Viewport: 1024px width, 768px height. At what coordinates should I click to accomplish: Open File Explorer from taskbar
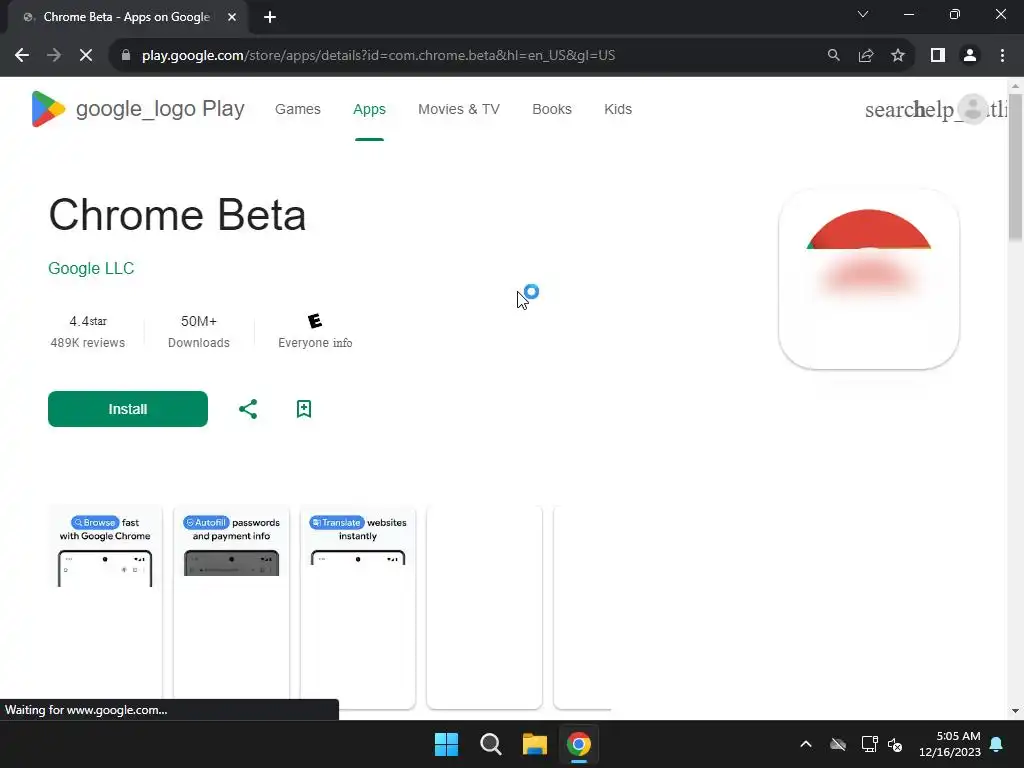click(535, 744)
